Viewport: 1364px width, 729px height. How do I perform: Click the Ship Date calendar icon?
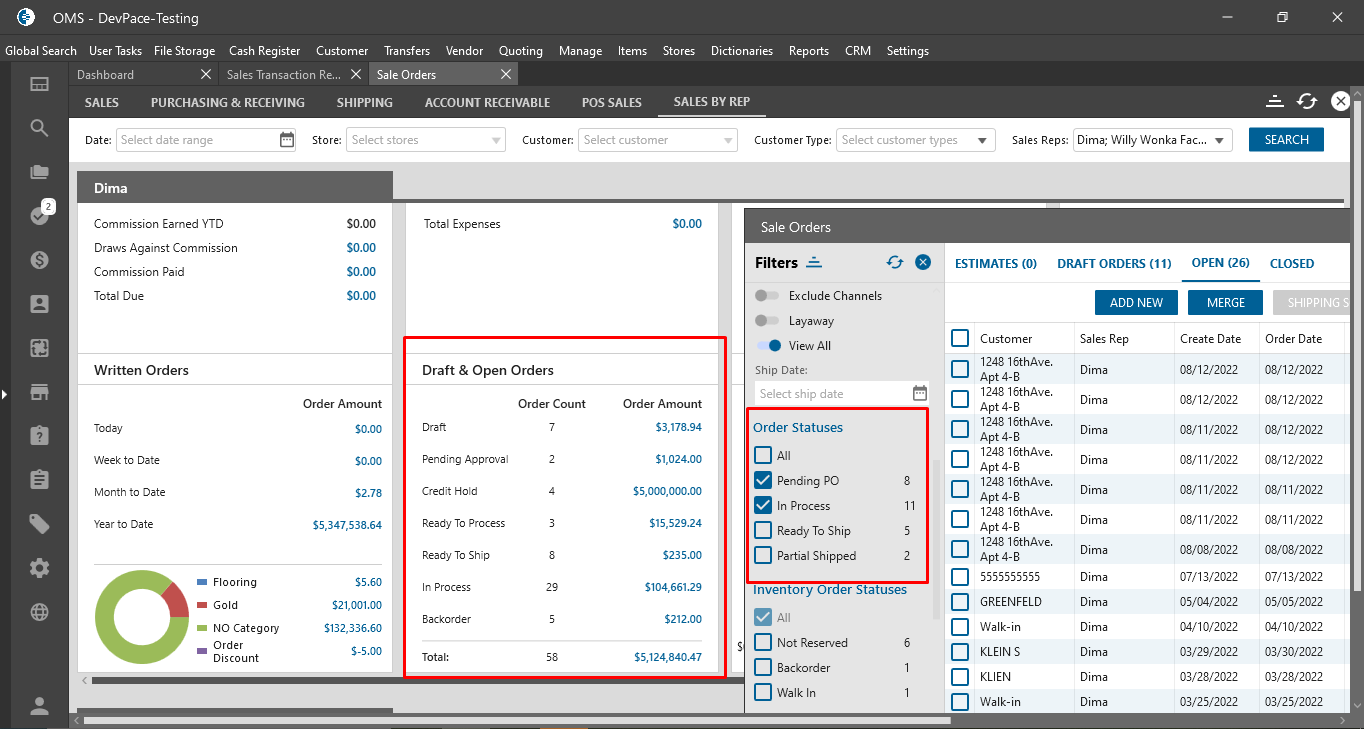click(920, 393)
